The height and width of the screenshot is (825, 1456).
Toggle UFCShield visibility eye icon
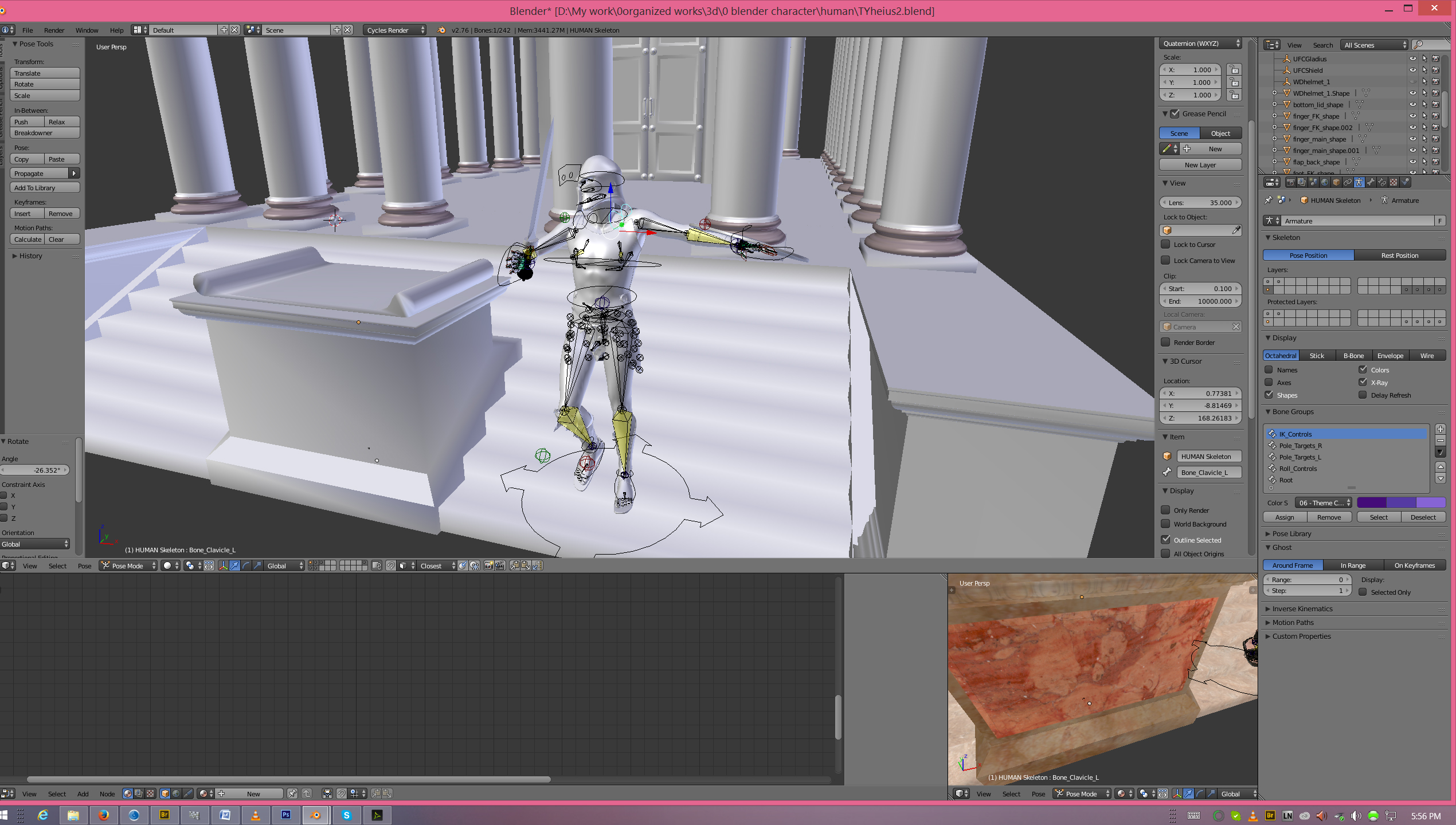1412,70
